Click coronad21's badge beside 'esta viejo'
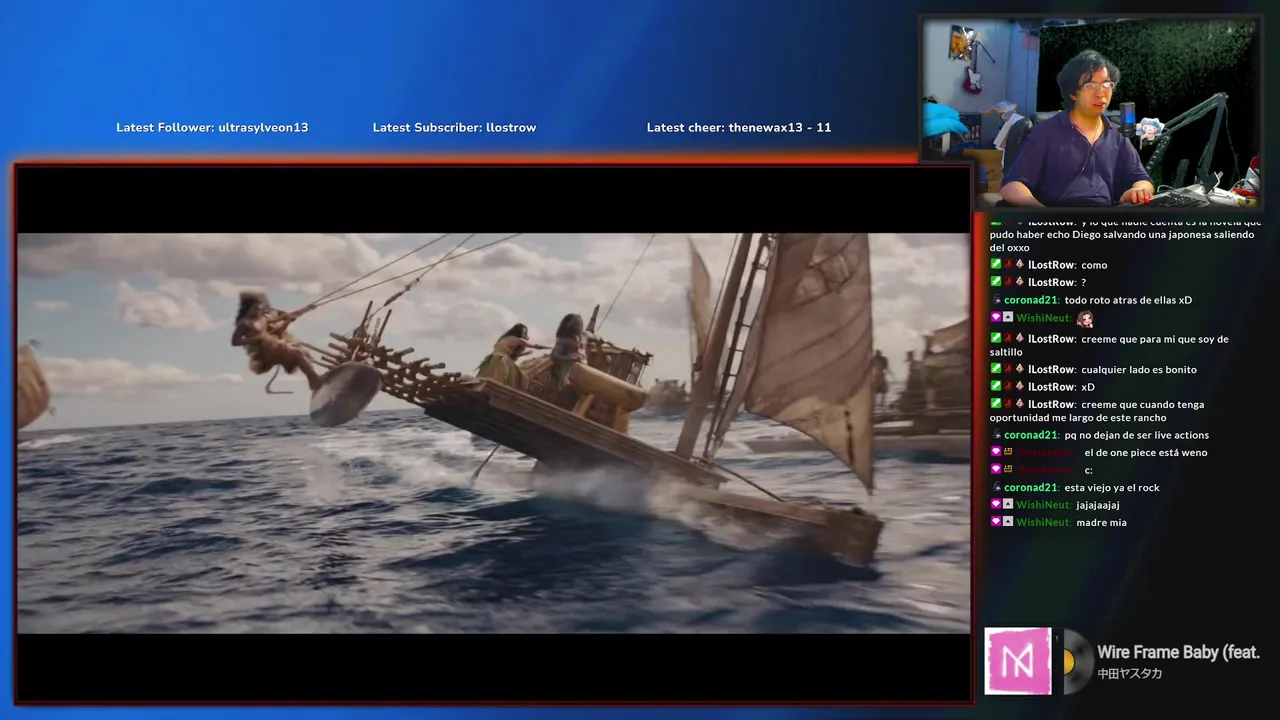This screenshot has height=720, width=1280. pyautogui.click(x=997, y=488)
